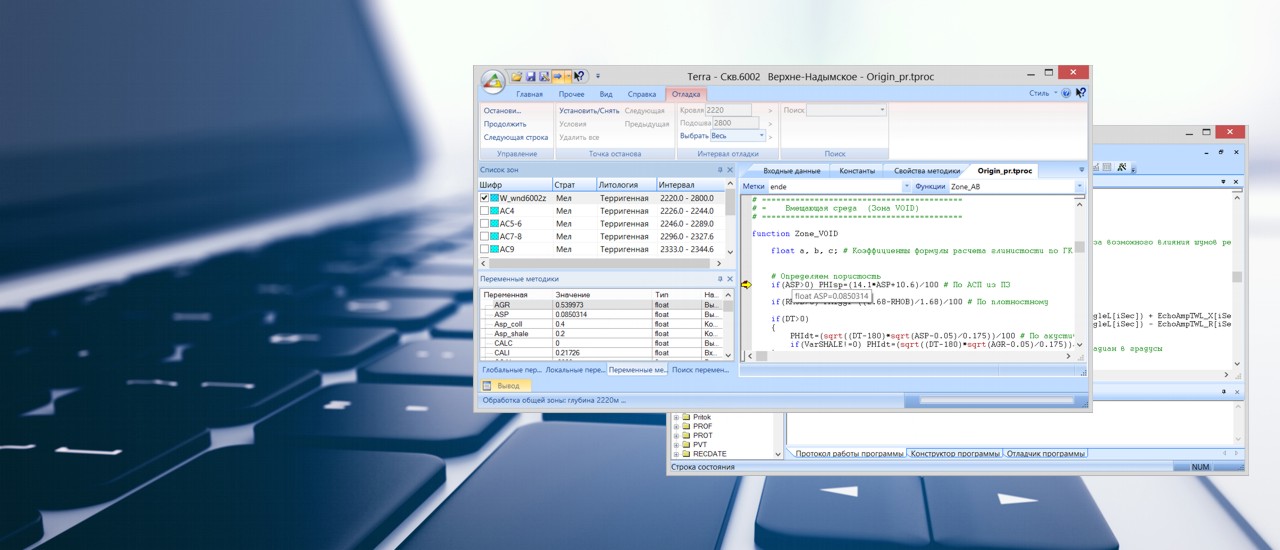Click the horizontal scrollbar under the zone list
The width and height of the screenshot is (1280, 550).
point(598,263)
